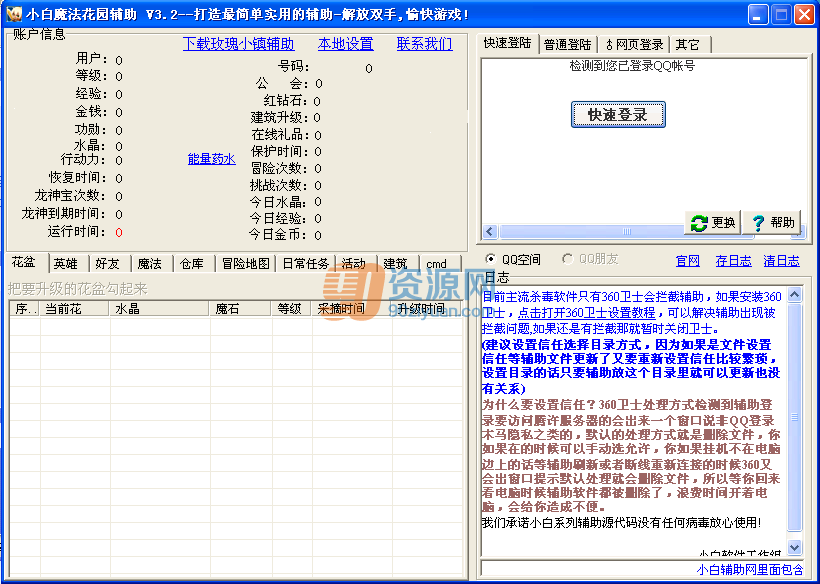Open the 活动 tab

[x=354, y=264]
